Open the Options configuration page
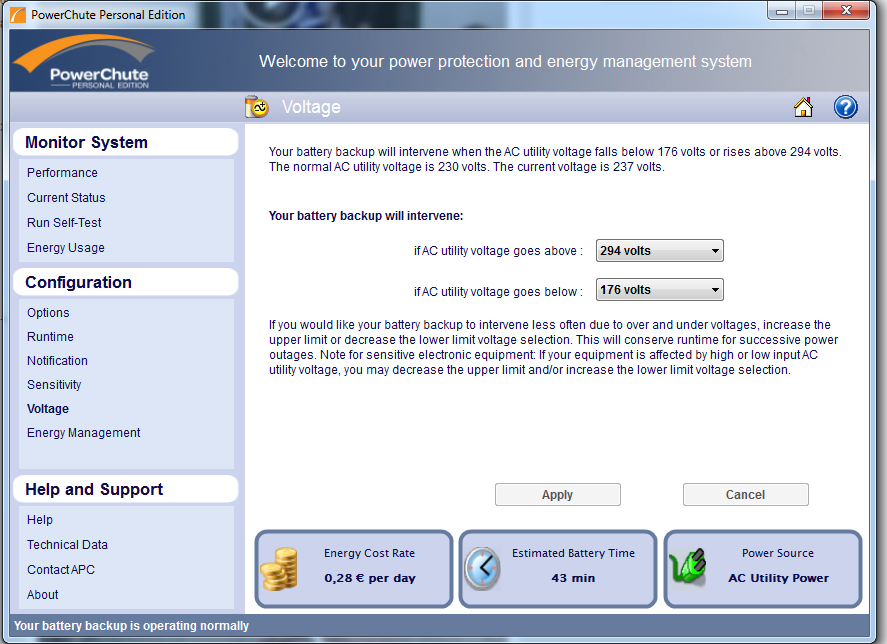 coord(48,312)
